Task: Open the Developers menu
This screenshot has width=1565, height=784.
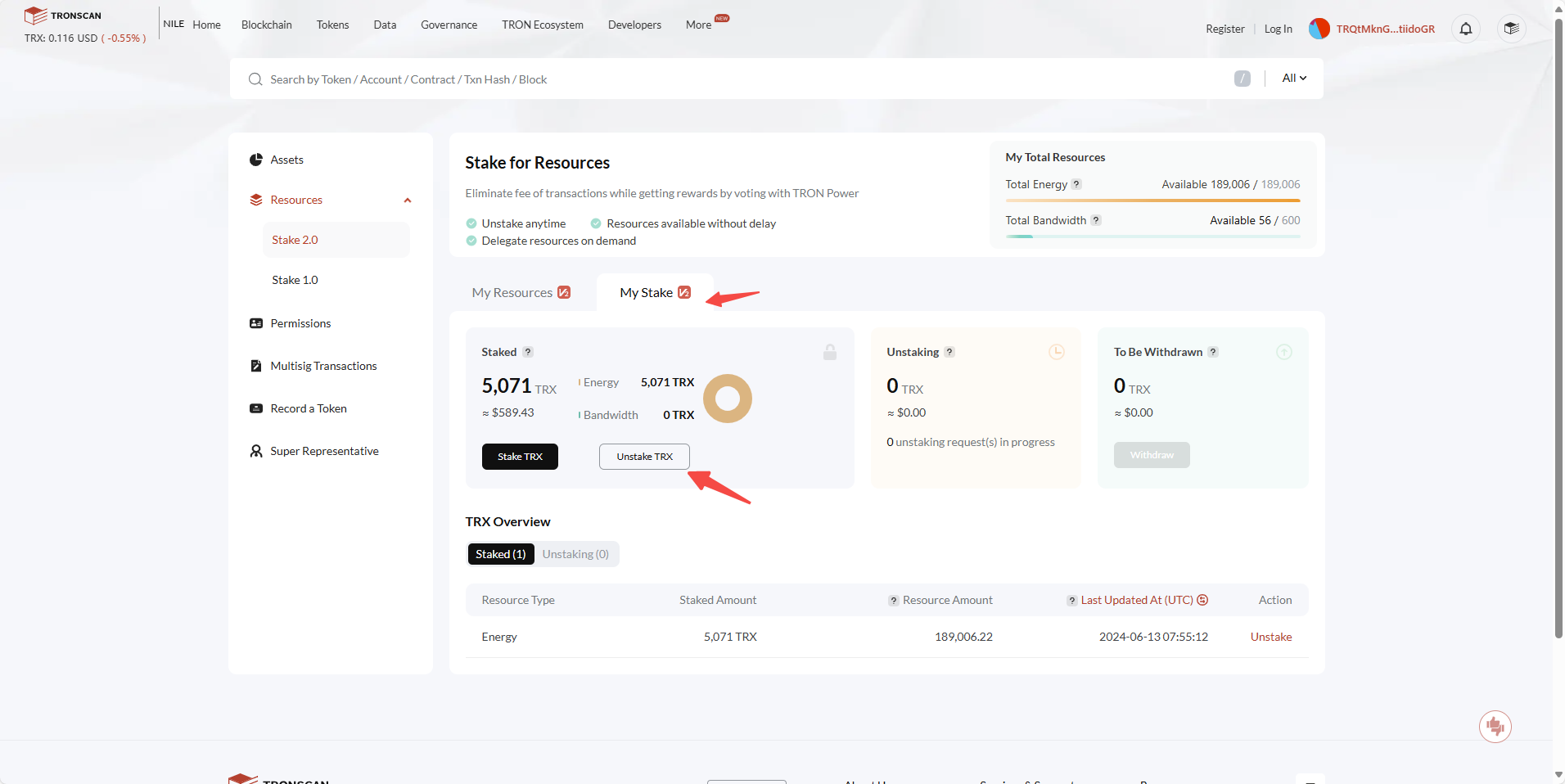Action: 635,25
